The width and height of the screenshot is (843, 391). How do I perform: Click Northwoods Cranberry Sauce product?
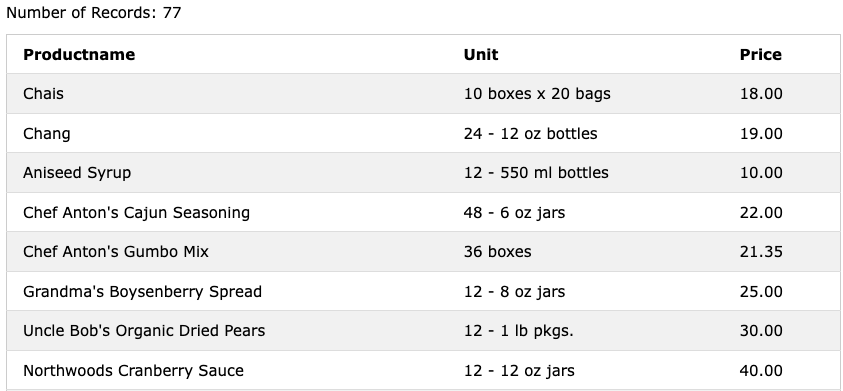(133, 371)
